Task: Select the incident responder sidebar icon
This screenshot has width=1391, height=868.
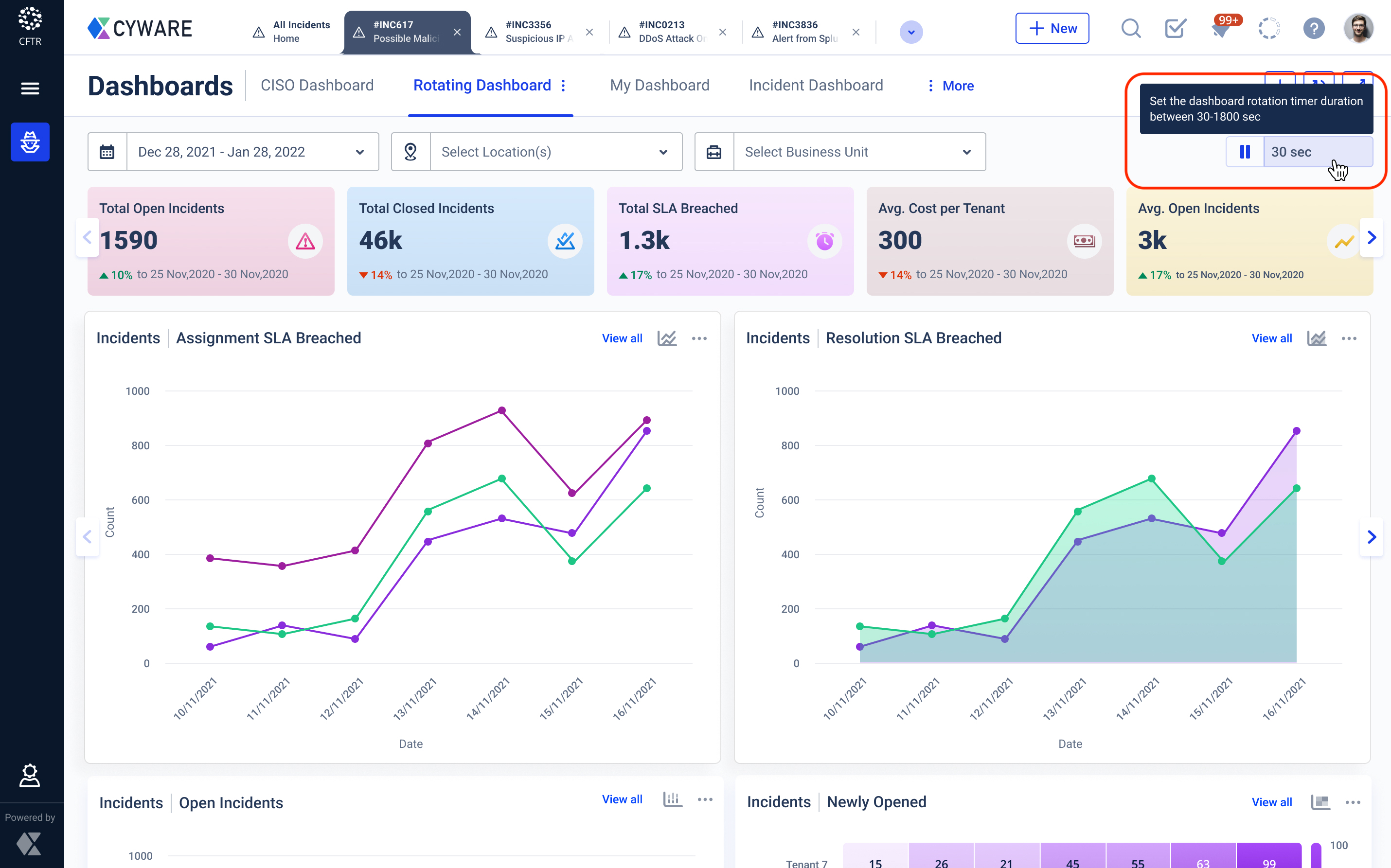Action: 30,142
